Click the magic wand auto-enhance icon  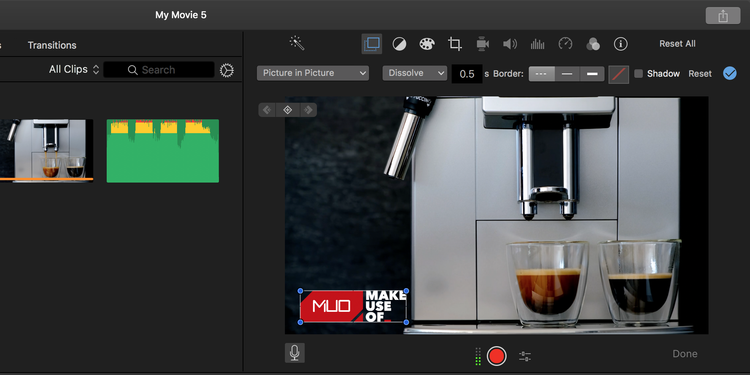click(297, 44)
